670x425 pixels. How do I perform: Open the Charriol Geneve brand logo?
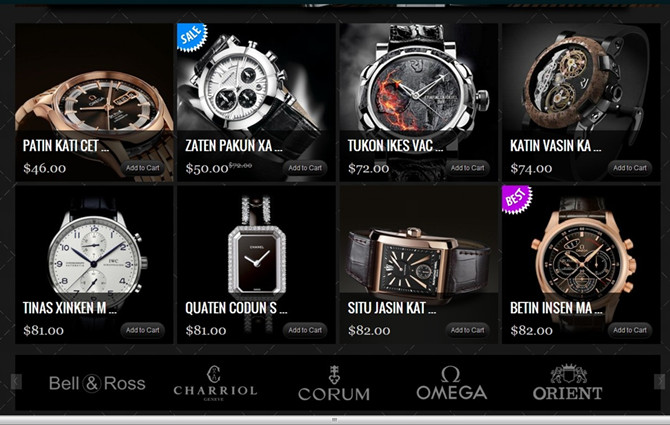pos(215,383)
